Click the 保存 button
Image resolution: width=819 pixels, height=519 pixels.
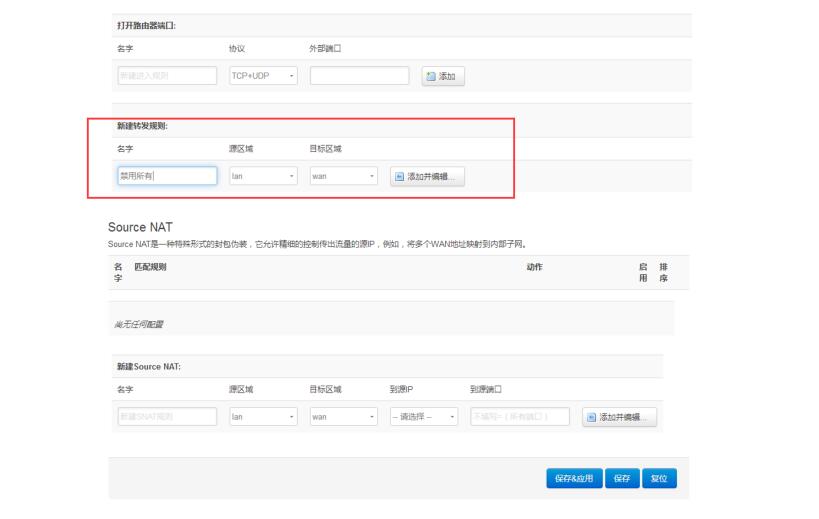(621, 479)
